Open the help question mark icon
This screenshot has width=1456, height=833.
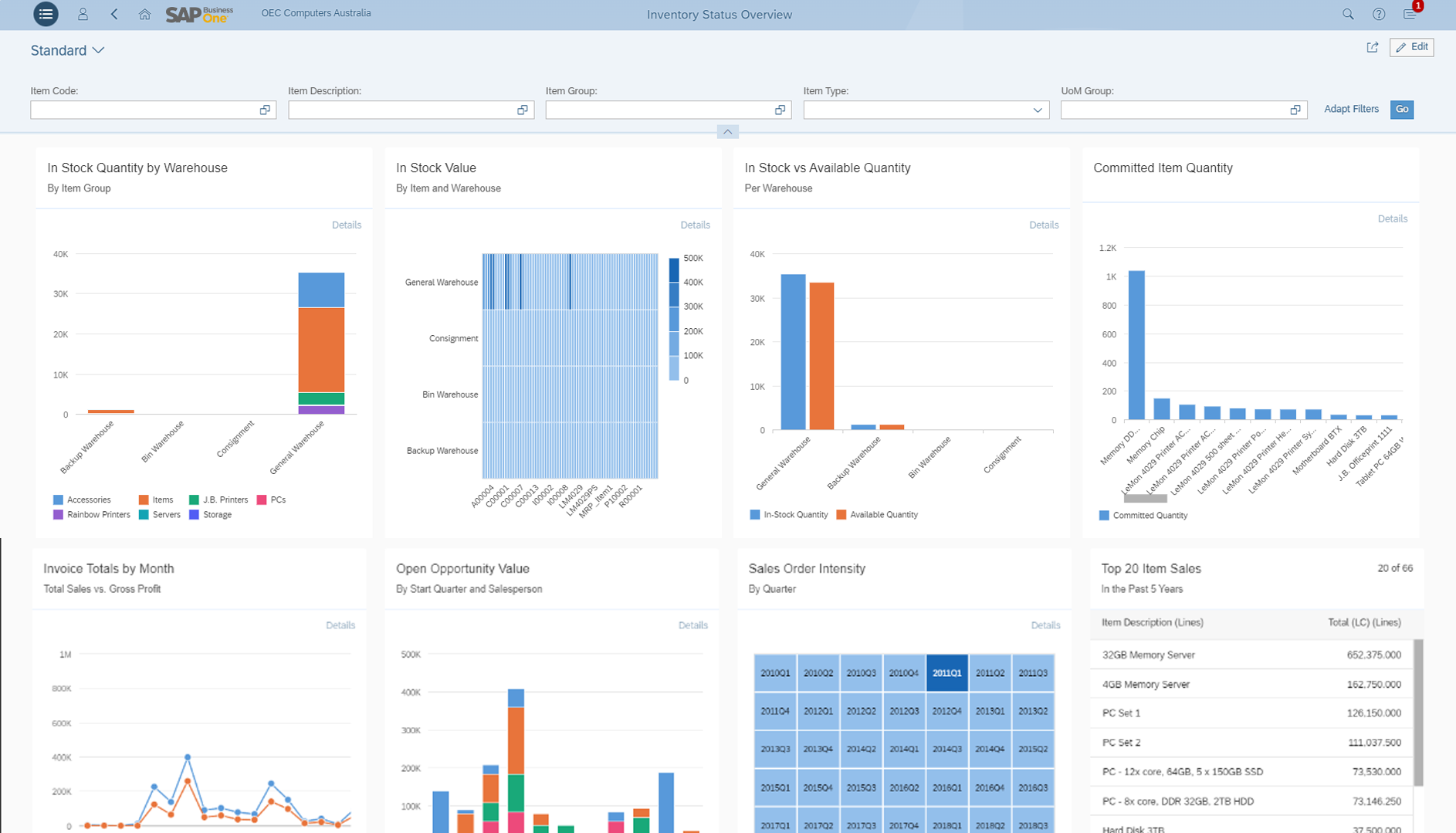click(1379, 14)
